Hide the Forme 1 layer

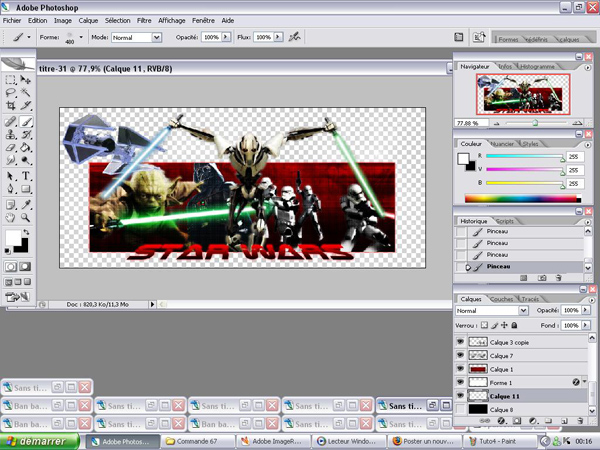coord(460,382)
